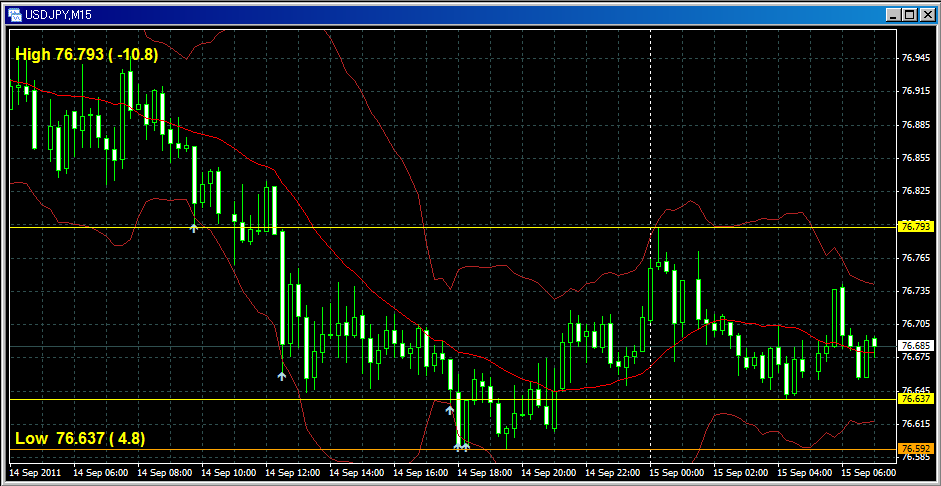Minimize the USDJPY chart window
Viewport: 941px width, 486px height.
click(892, 13)
